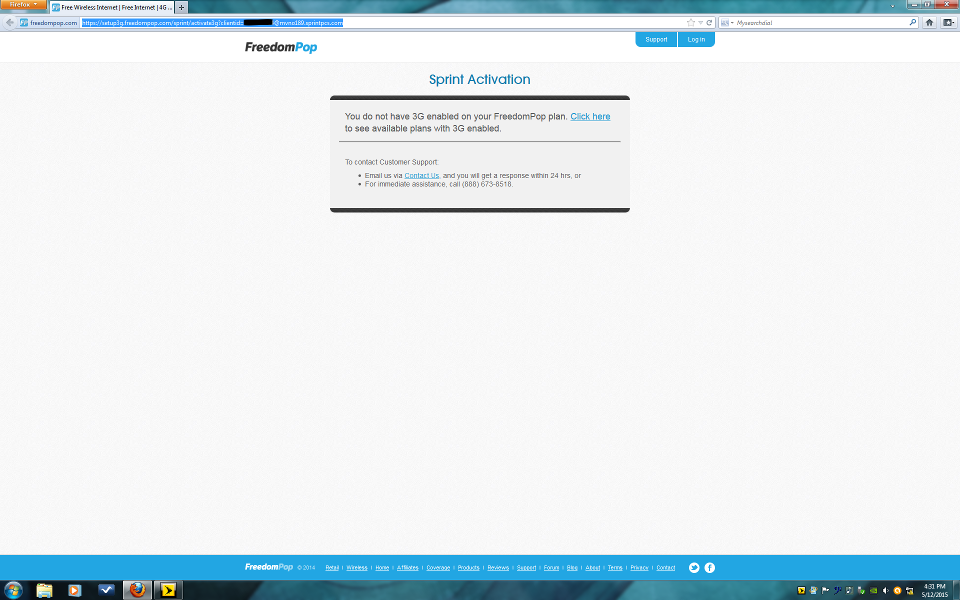Click the NVIDIA tray icon
960x600 pixels.
874,591
